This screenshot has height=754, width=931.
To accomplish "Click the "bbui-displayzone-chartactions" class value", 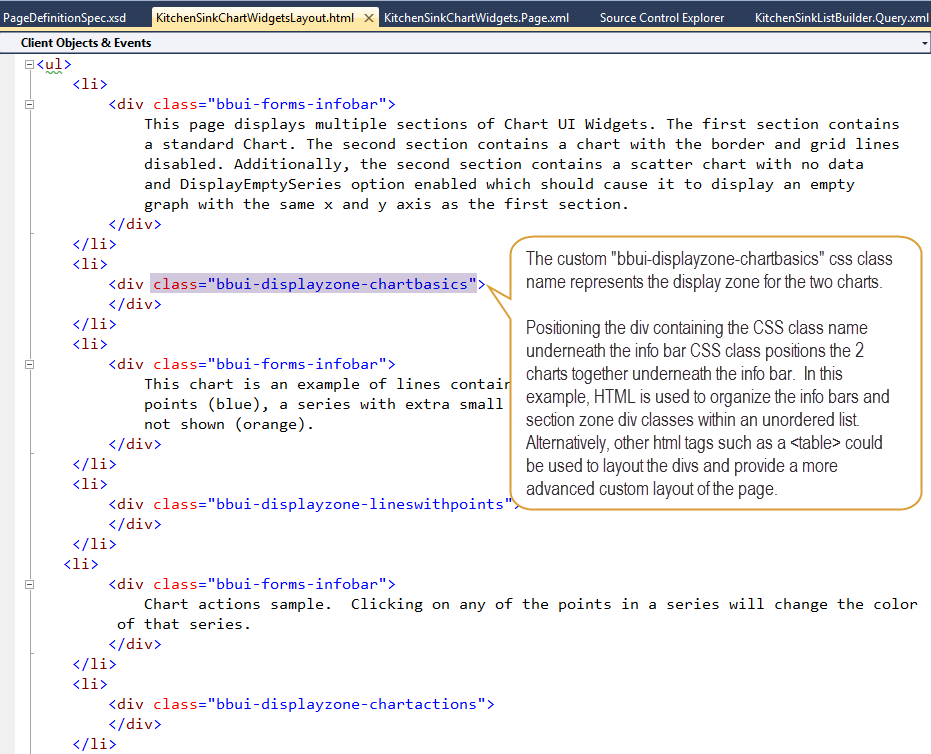I will coord(346,705).
